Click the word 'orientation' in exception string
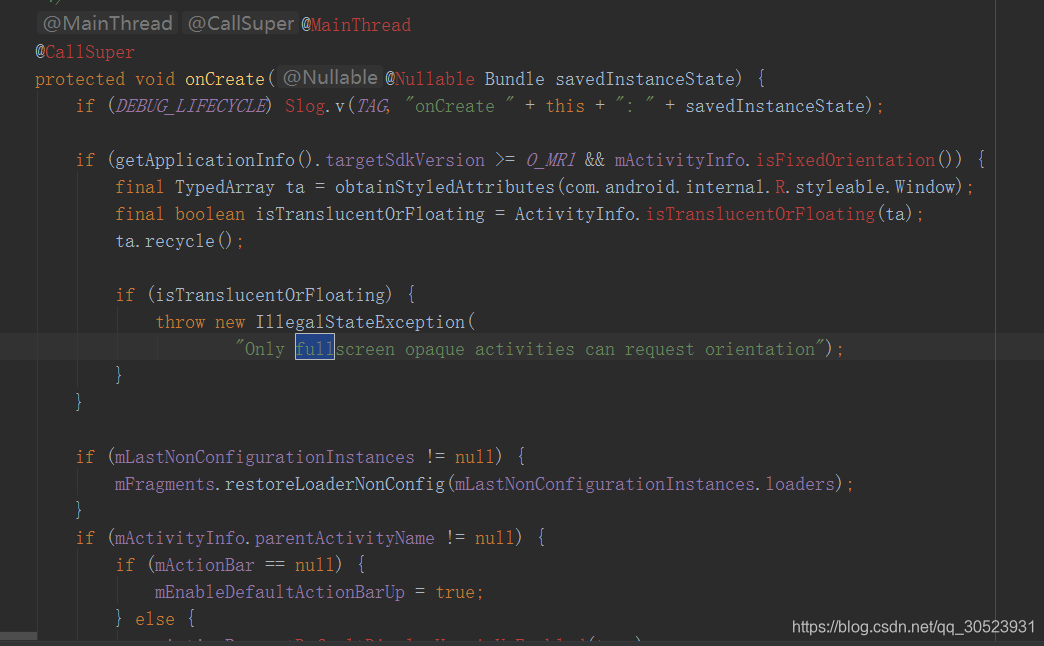This screenshot has width=1044, height=646. coord(760,349)
